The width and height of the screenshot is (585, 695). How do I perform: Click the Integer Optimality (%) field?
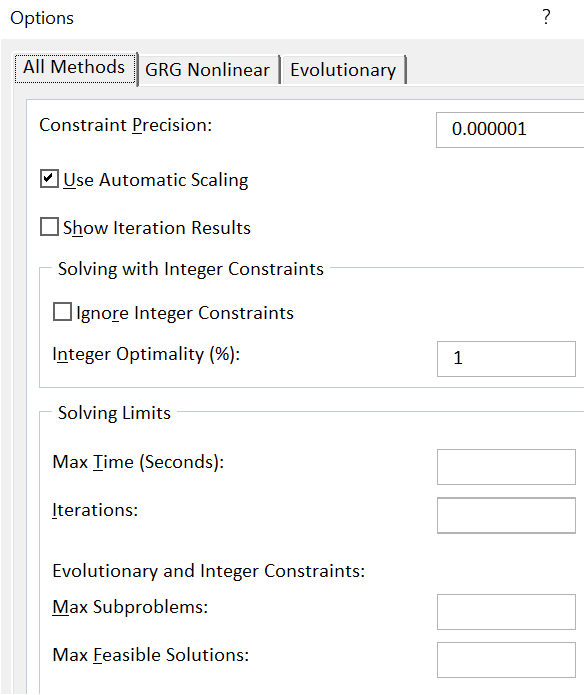pos(506,359)
